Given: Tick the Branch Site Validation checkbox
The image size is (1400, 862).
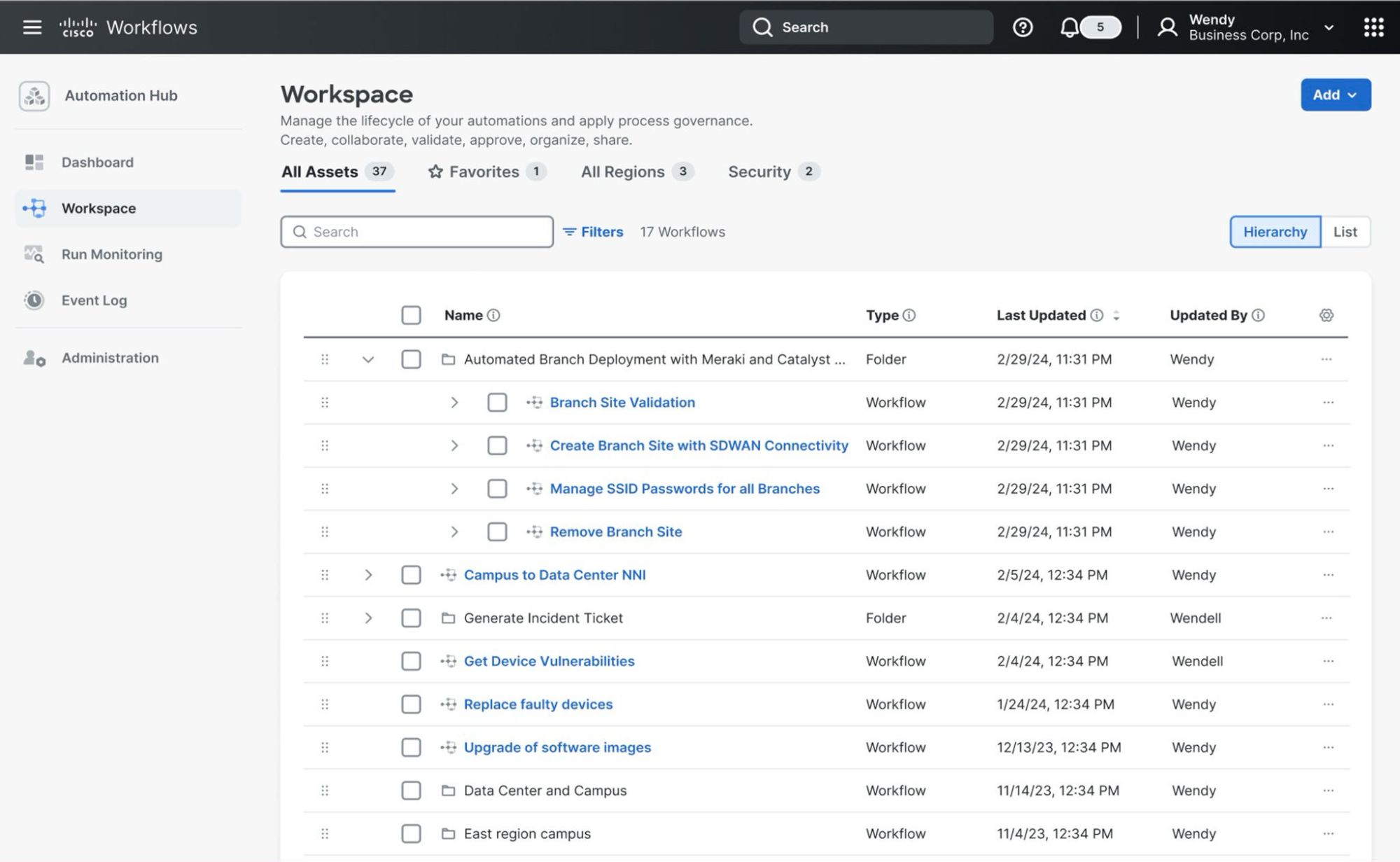Looking at the screenshot, I should click(497, 402).
